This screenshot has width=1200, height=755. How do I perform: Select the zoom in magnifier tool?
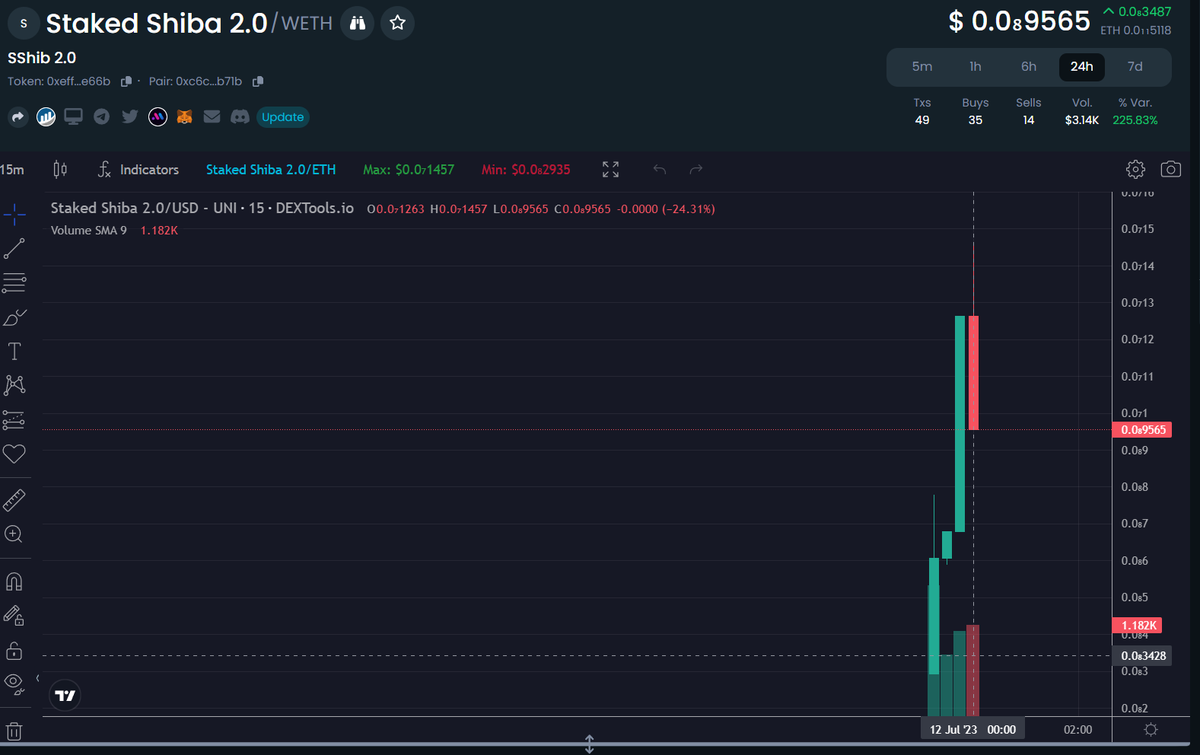(14, 534)
